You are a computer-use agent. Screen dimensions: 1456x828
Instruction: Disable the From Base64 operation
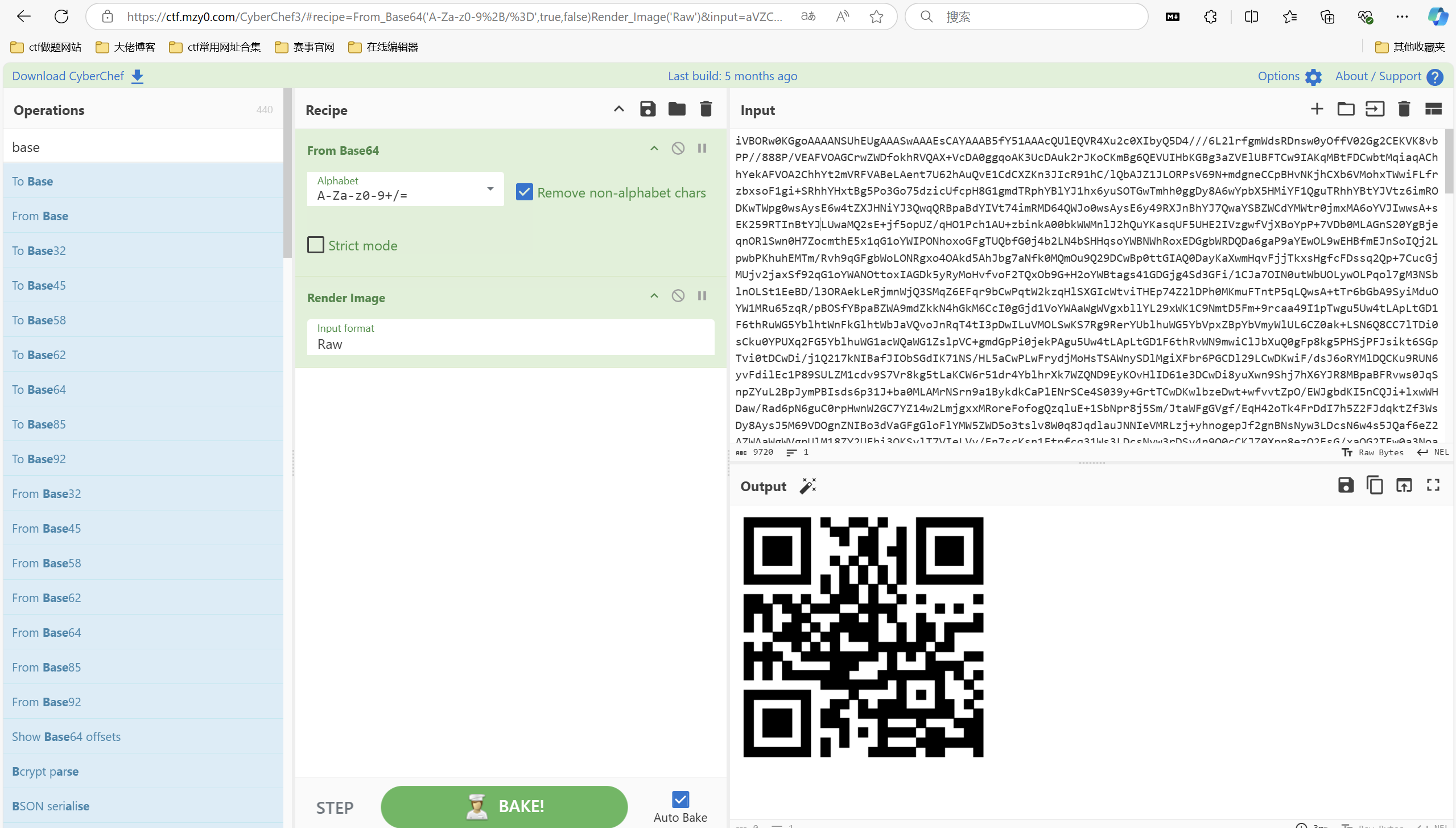[678, 149]
